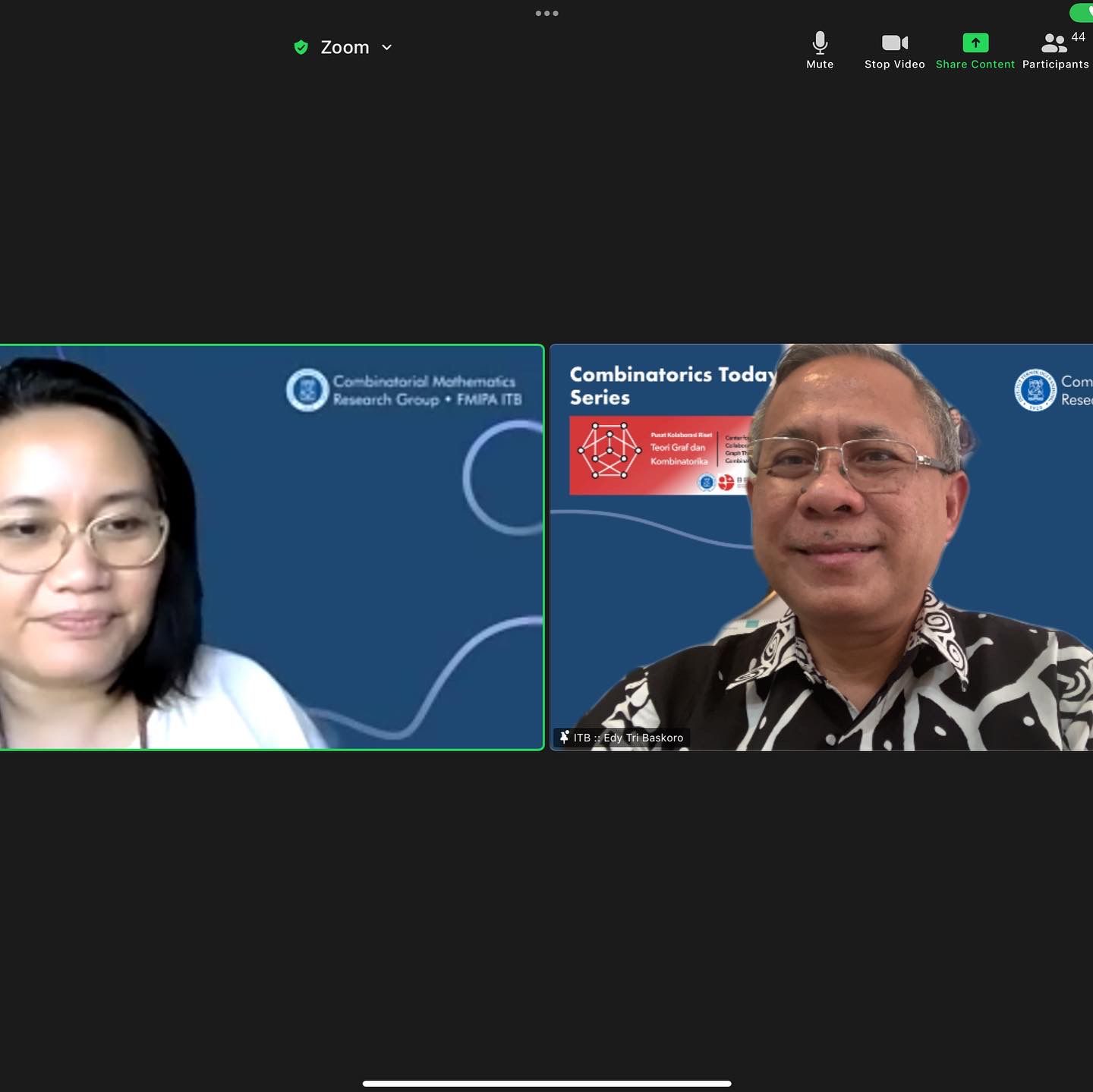Click the participant count number 44
Screen dimensions: 1093x1092
(1078, 36)
